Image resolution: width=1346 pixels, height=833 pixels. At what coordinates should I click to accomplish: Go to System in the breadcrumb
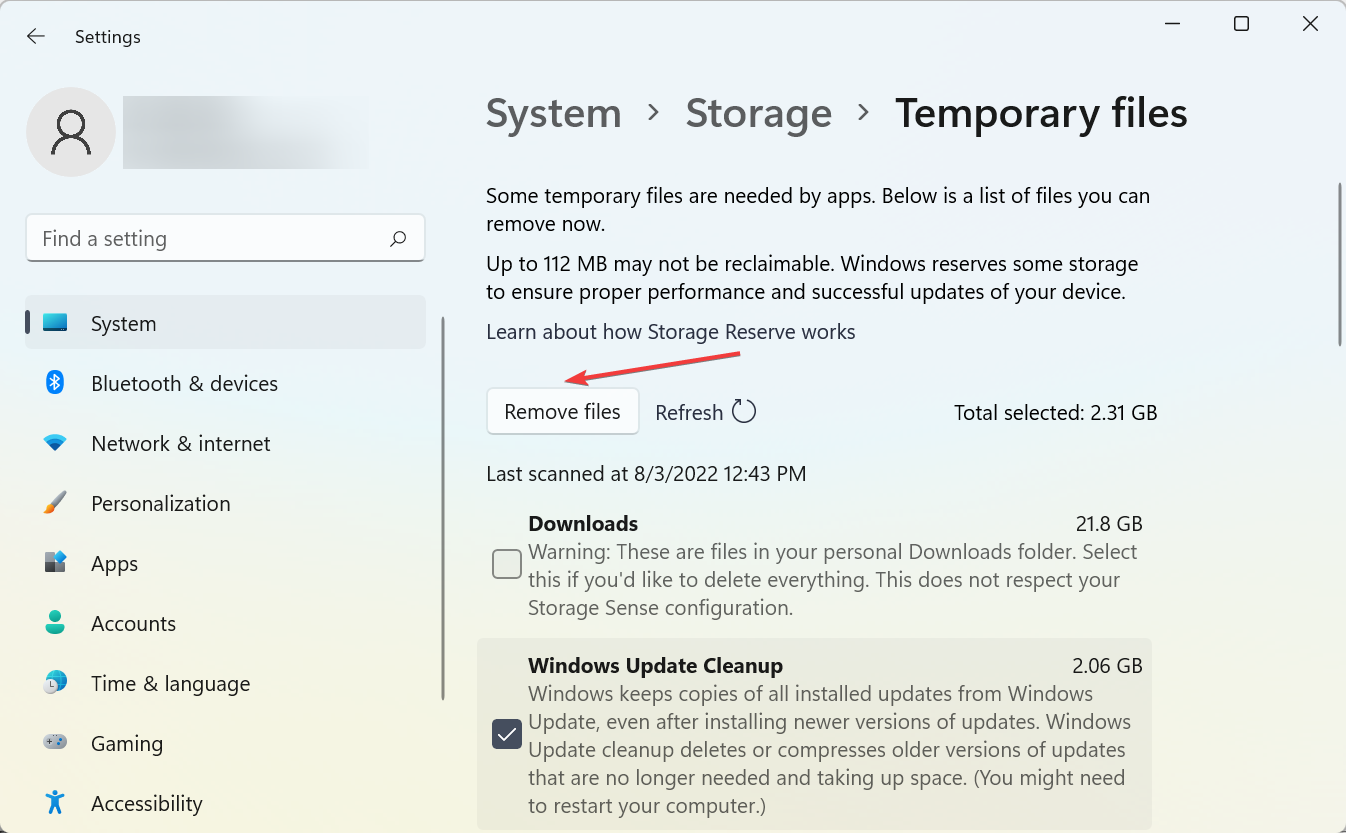click(554, 113)
